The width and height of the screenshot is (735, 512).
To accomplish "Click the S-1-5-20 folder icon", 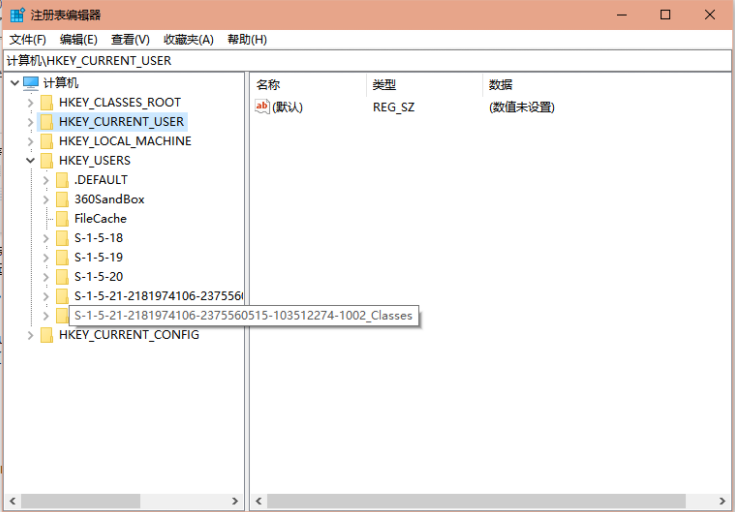I will pos(62,277).
